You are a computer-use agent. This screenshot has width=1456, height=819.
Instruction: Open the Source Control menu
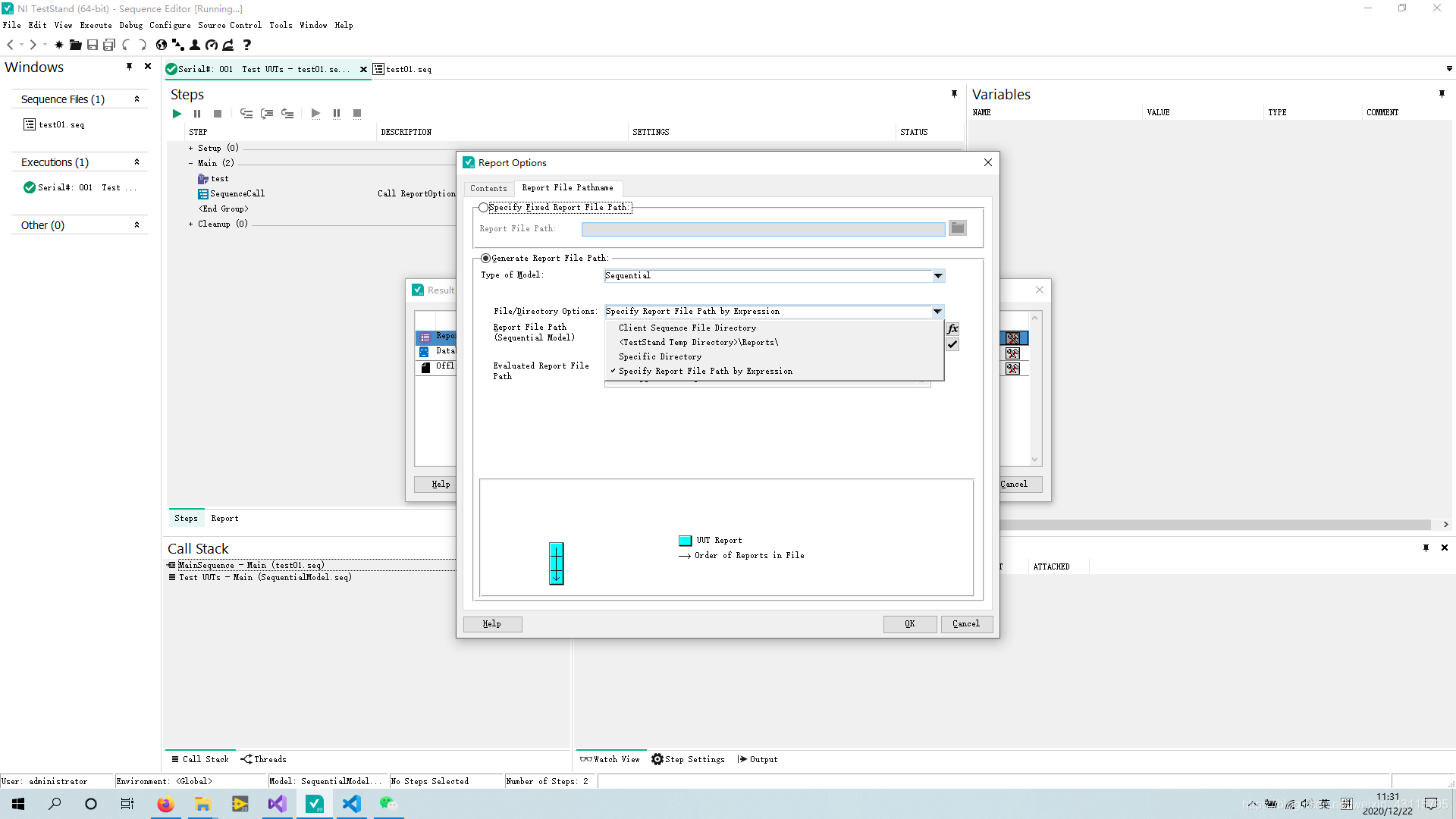click(x=230, y=25)
